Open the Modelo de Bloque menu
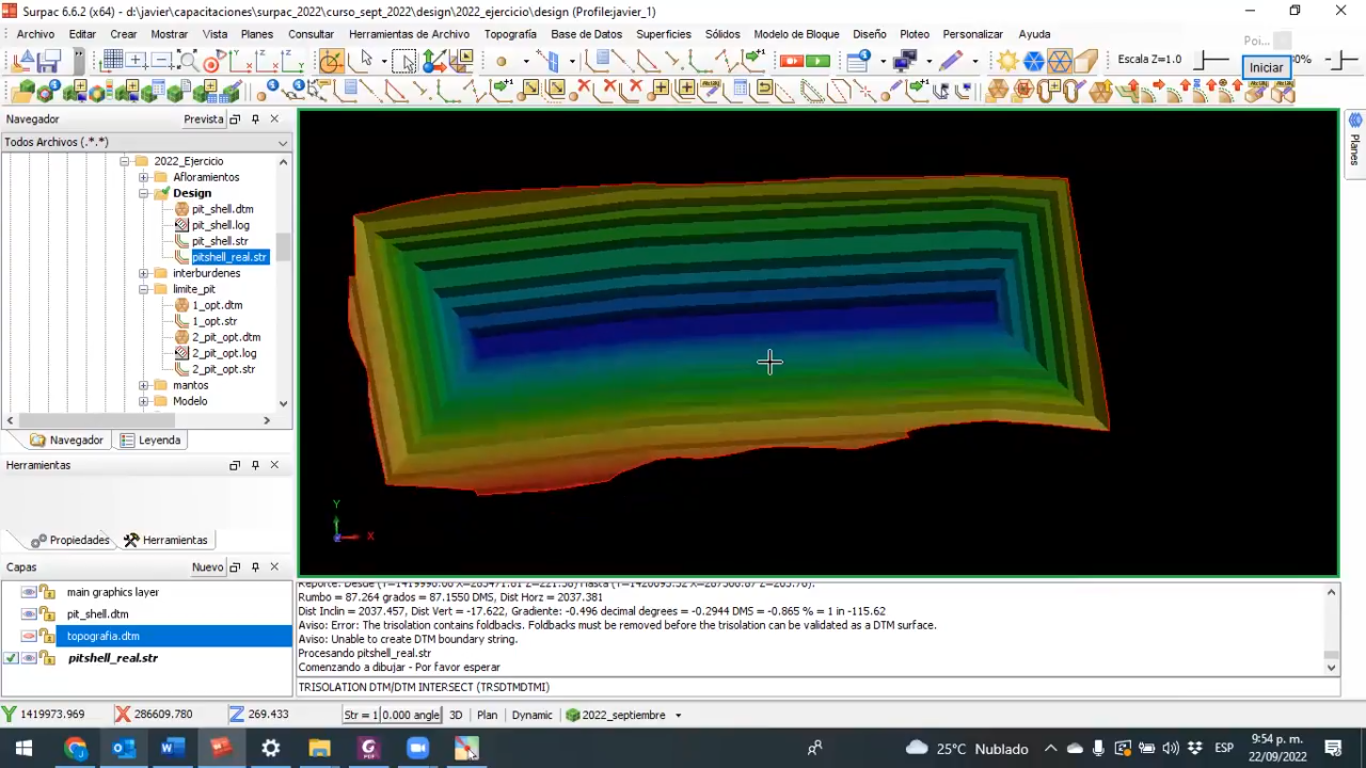Viewport: 1366px width, 768px height. pyautogui.click(x=796, y=34)
